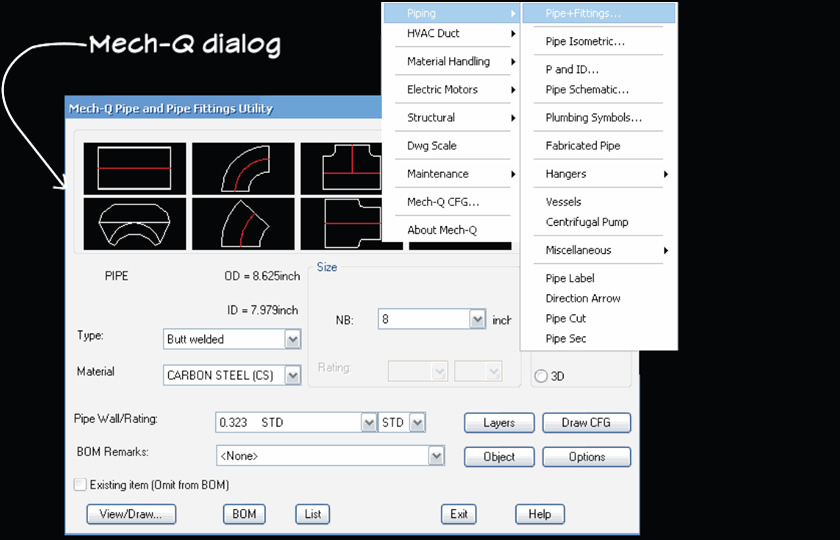
Task: Click the BOM button
Action: coord(244,514)
